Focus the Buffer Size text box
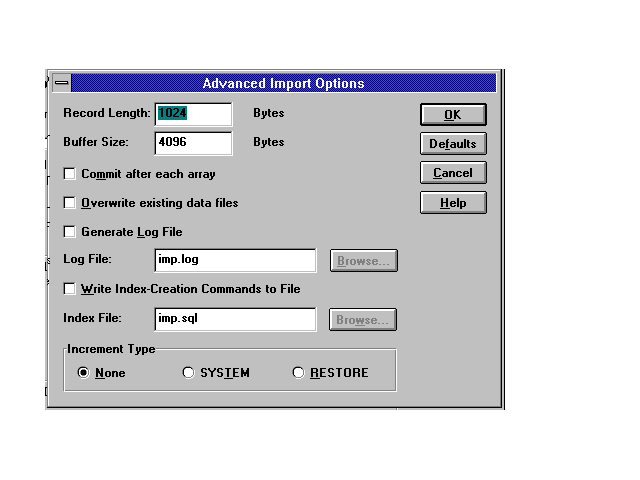Screen dimensions: 640x480 193,143
